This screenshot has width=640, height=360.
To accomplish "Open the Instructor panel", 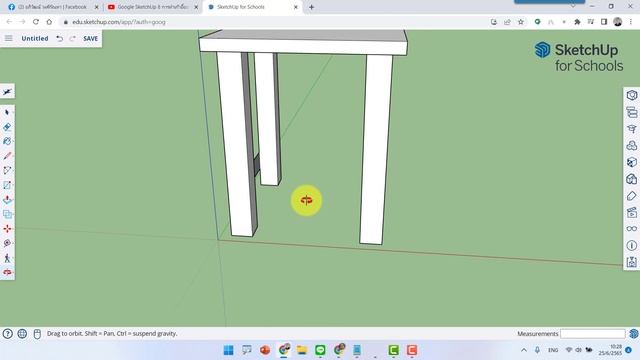I will (632, 129).
